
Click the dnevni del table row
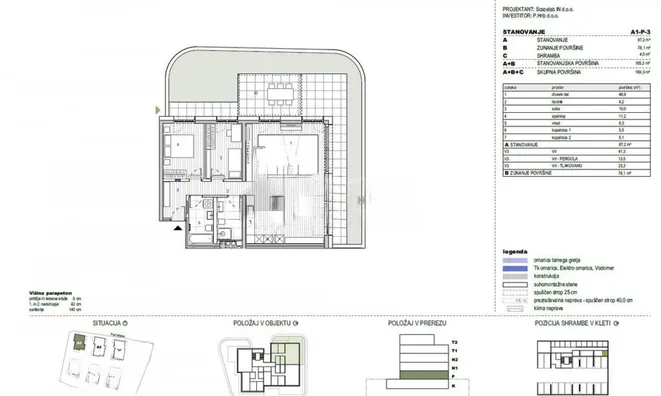(576, 94)
